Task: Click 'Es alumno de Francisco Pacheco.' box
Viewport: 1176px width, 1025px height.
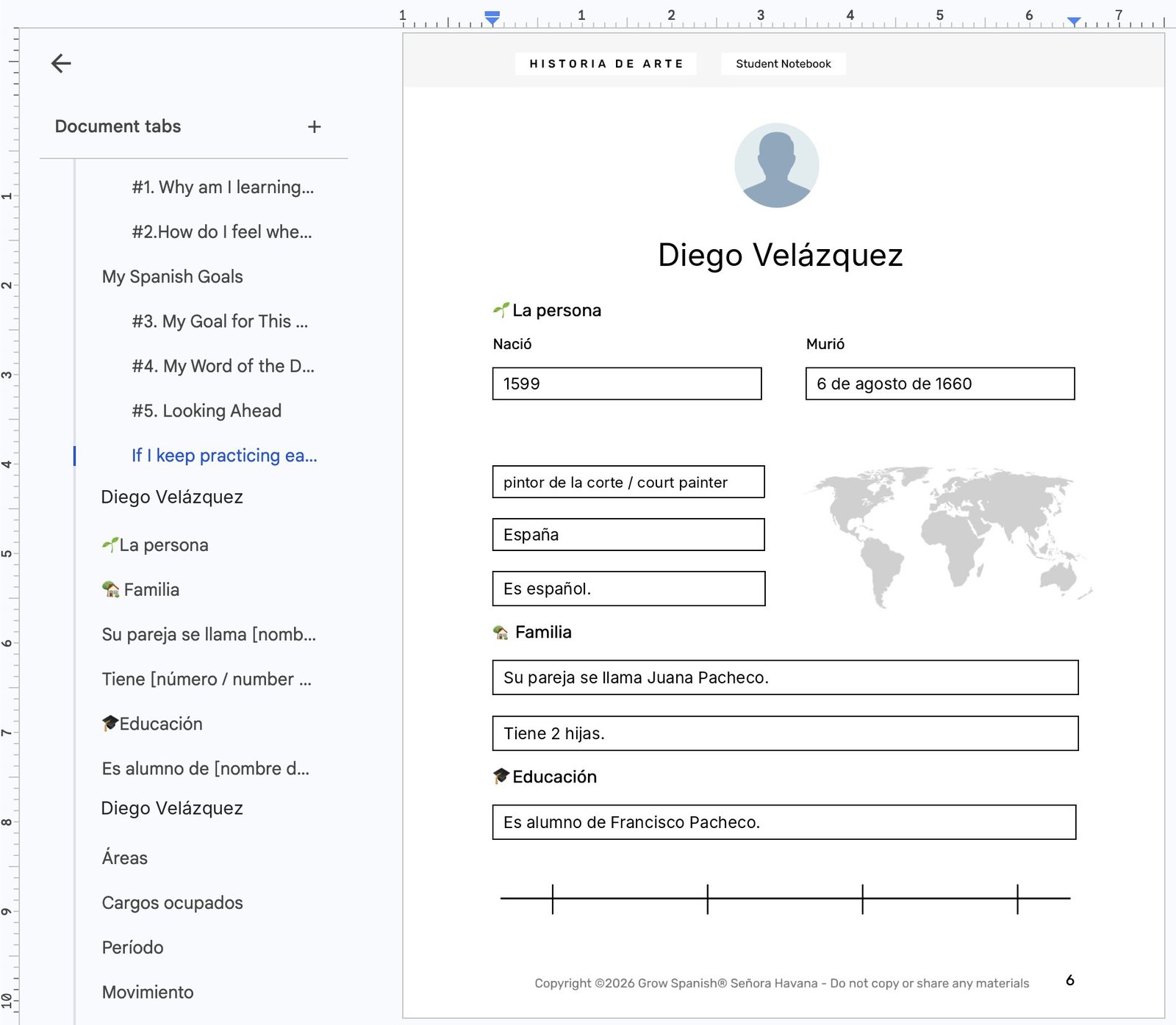Action: 784,822
